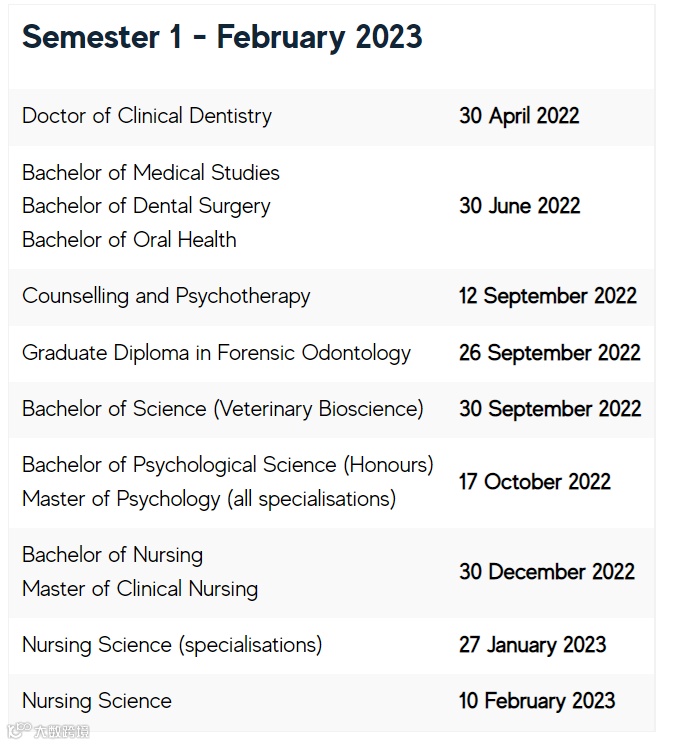Click Bachelor of Dental Surgery entry
675x745 pixels.
click(x=146, y=207)
